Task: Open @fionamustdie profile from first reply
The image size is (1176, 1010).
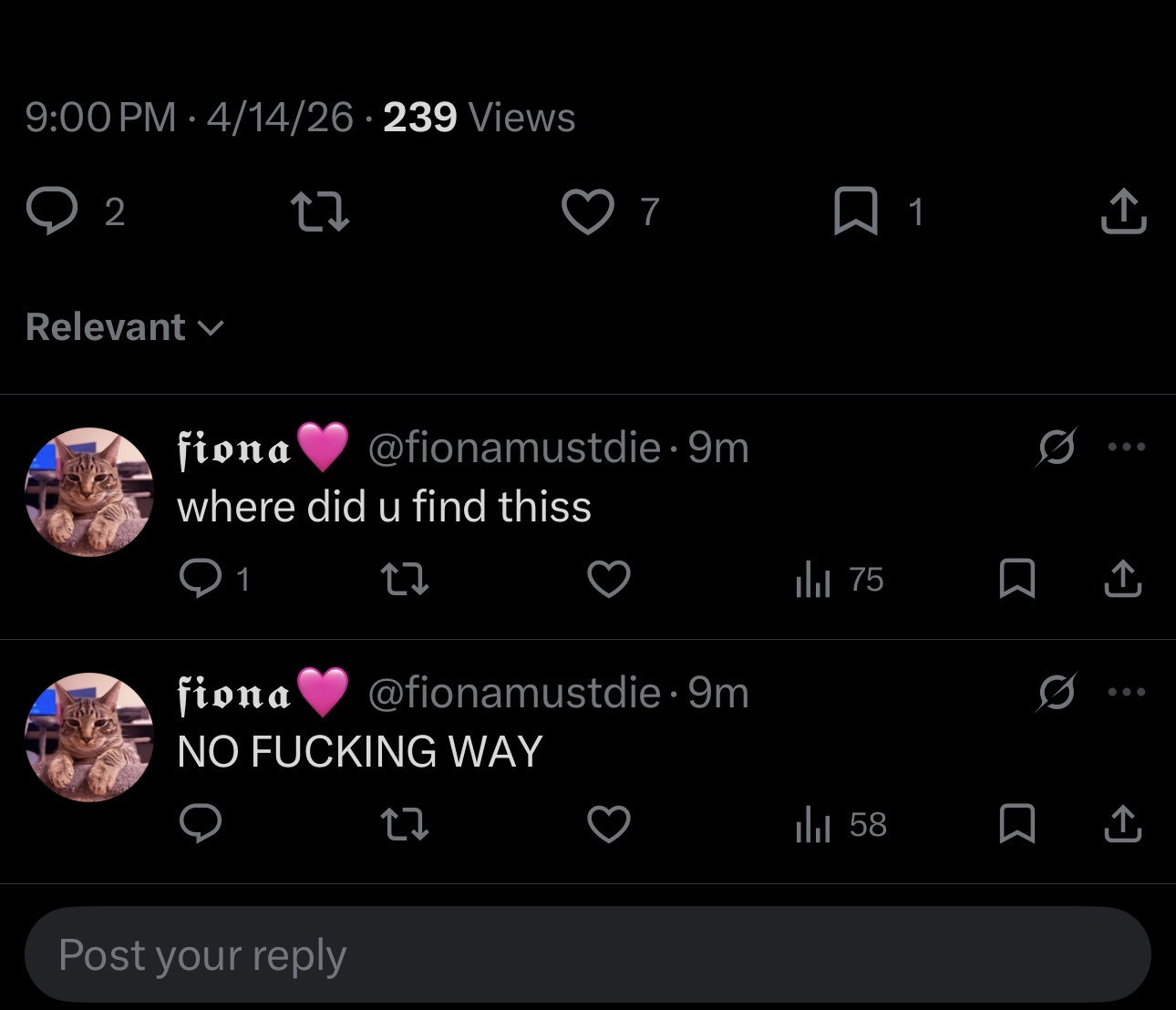Action: pos(513,447)
